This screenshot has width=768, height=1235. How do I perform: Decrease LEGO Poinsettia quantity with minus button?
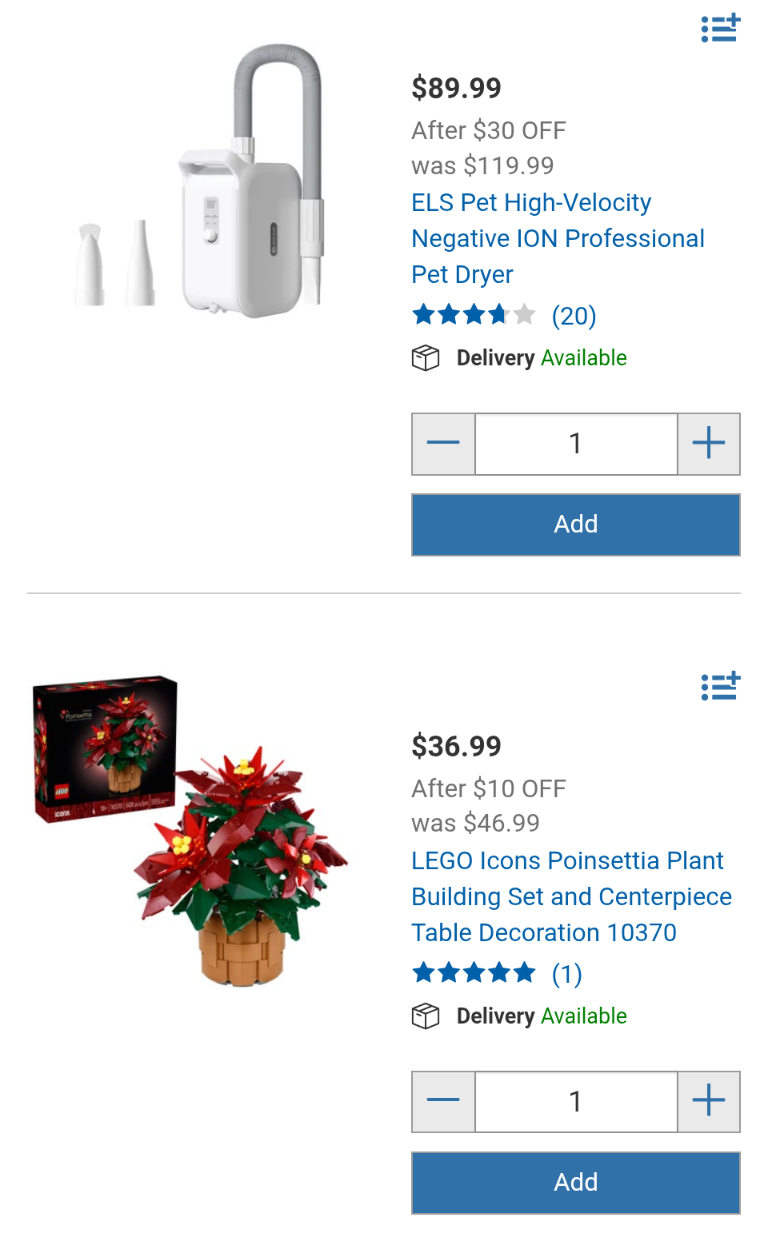(x=443, y=1101)
